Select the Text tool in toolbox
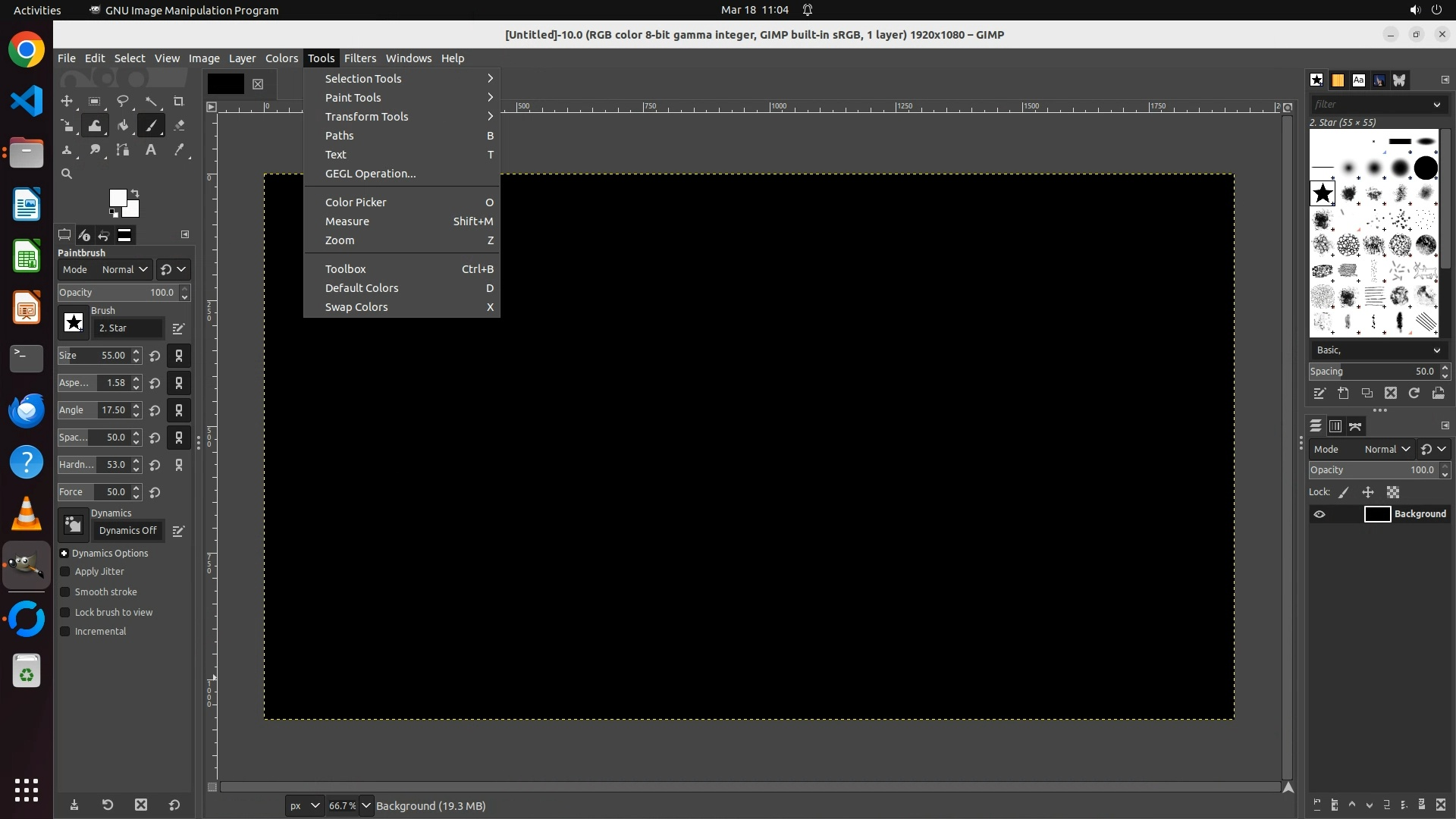 point(151,150)
